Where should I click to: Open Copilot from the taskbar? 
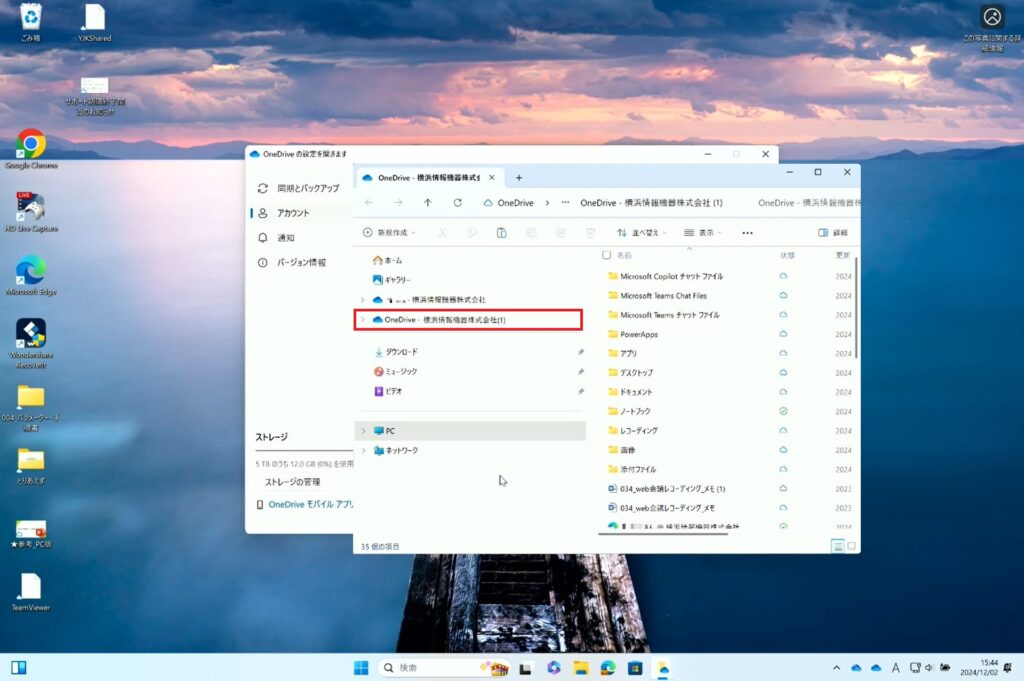tap(554, 667)
